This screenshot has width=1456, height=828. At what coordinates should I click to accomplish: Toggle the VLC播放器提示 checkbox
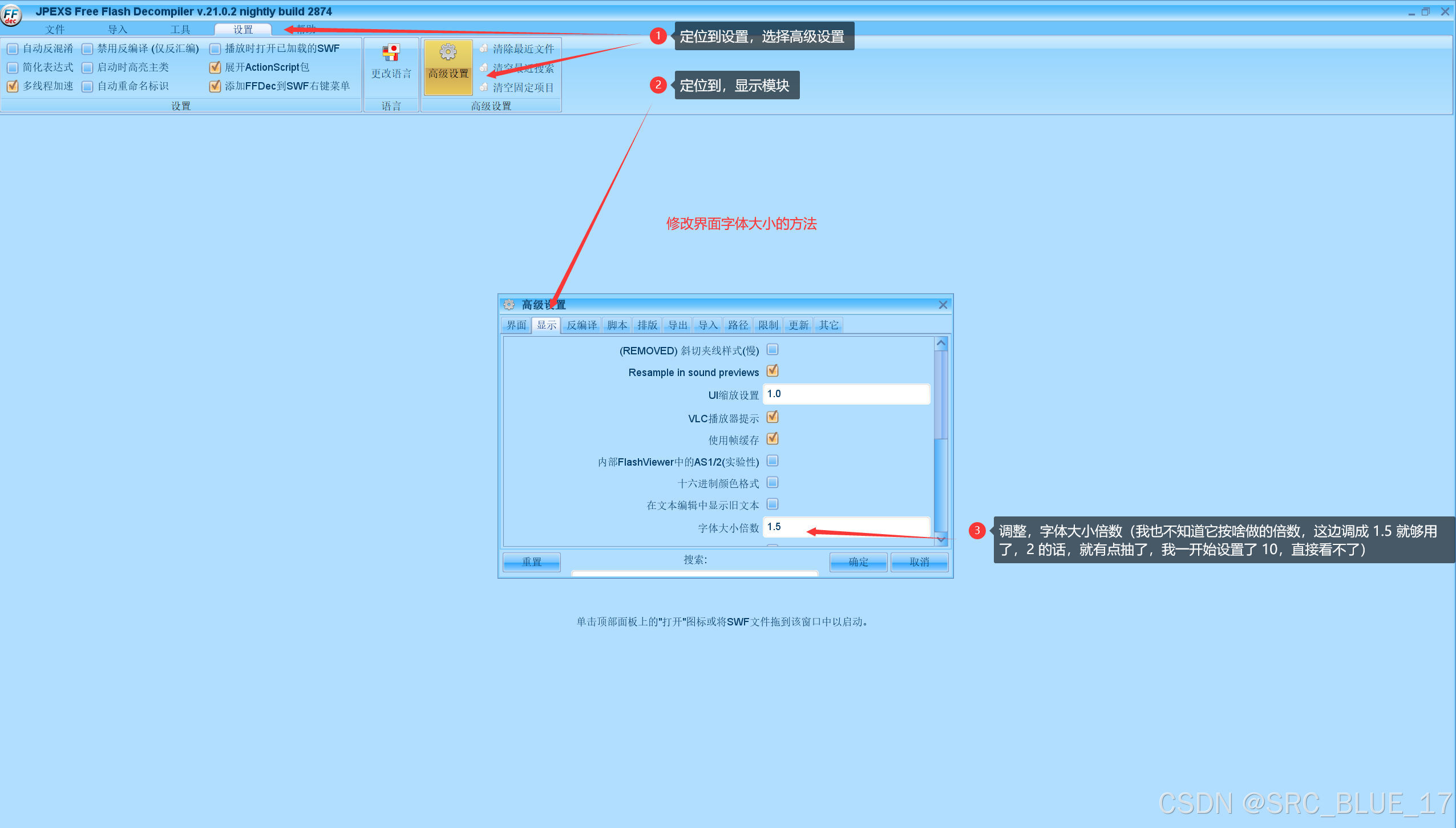pos(772,417)
